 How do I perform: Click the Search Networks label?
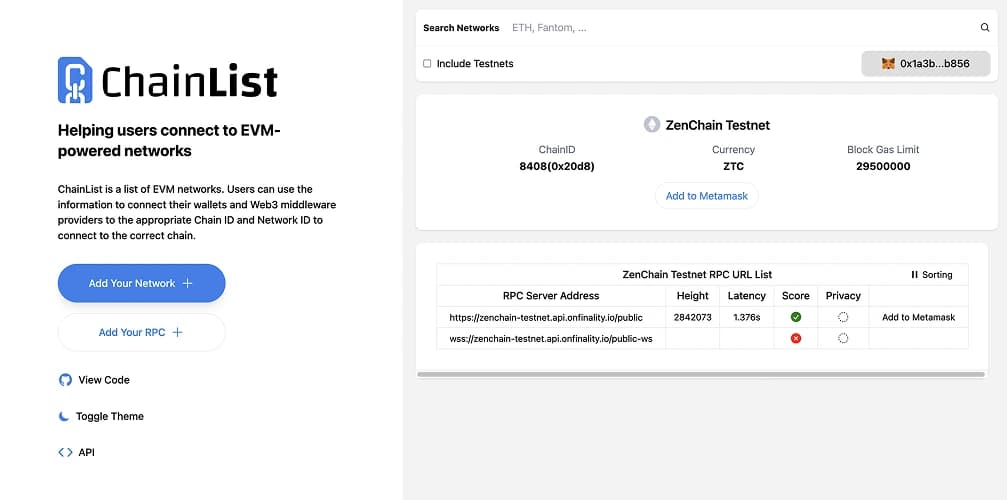pos(461,28)
